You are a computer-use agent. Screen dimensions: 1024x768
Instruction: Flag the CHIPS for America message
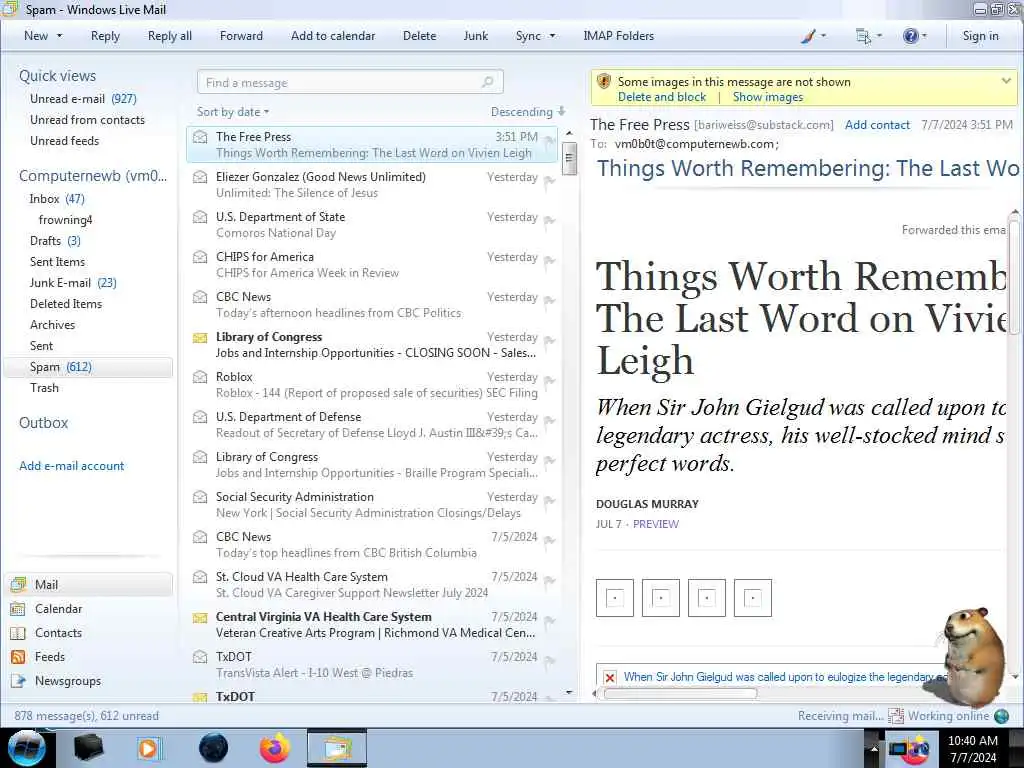pyautogui.click(x=550, y=261)
